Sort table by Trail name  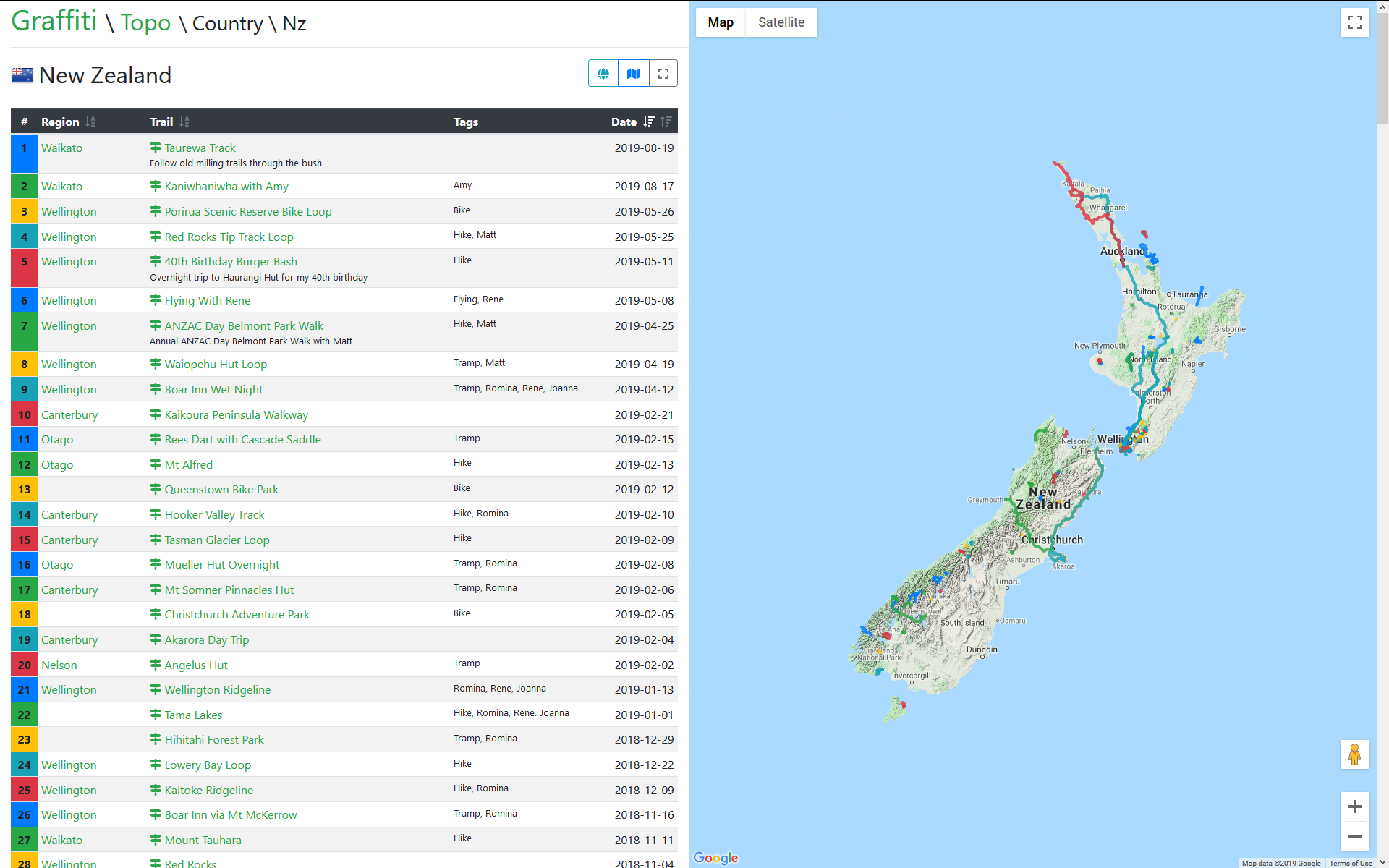click(x=184, y=122)
